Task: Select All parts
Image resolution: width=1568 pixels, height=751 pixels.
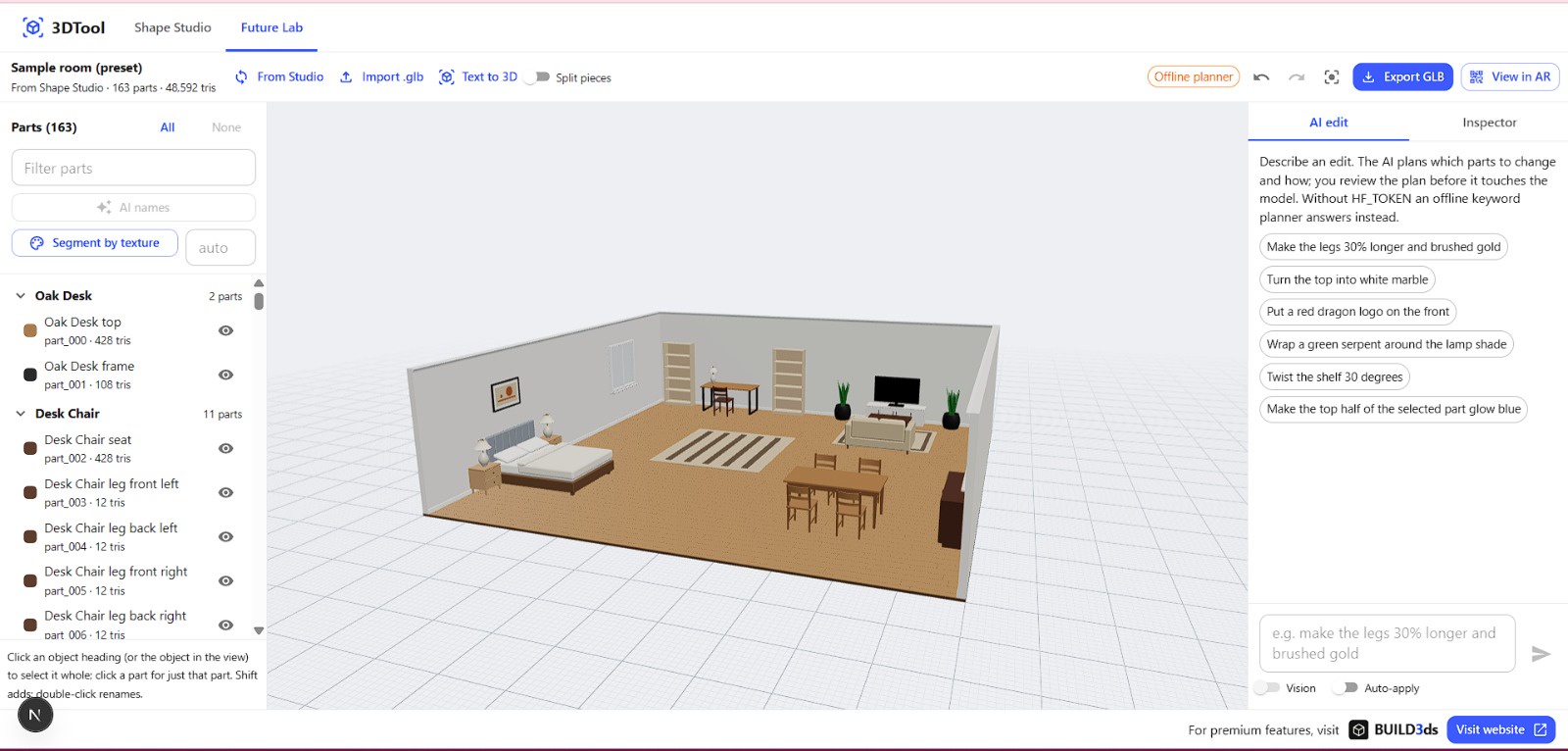Action: tap(168, 127)
